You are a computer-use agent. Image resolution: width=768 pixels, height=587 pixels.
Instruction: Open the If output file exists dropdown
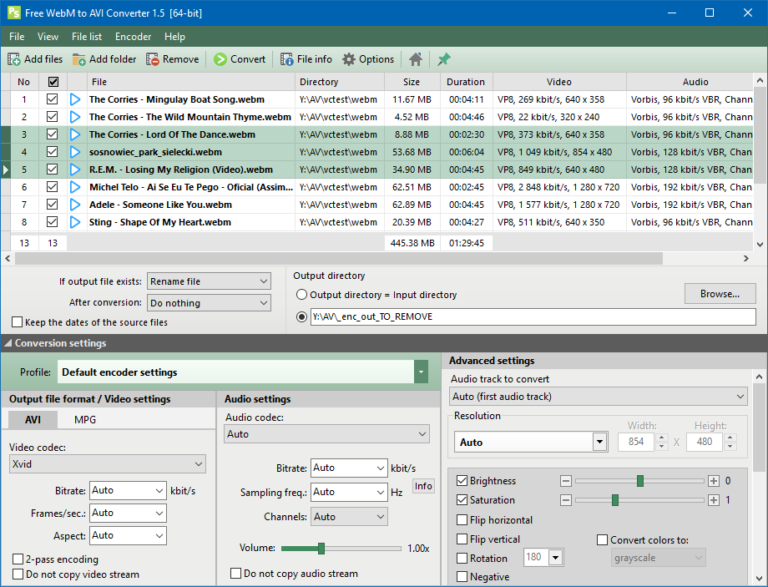point(209,282)
